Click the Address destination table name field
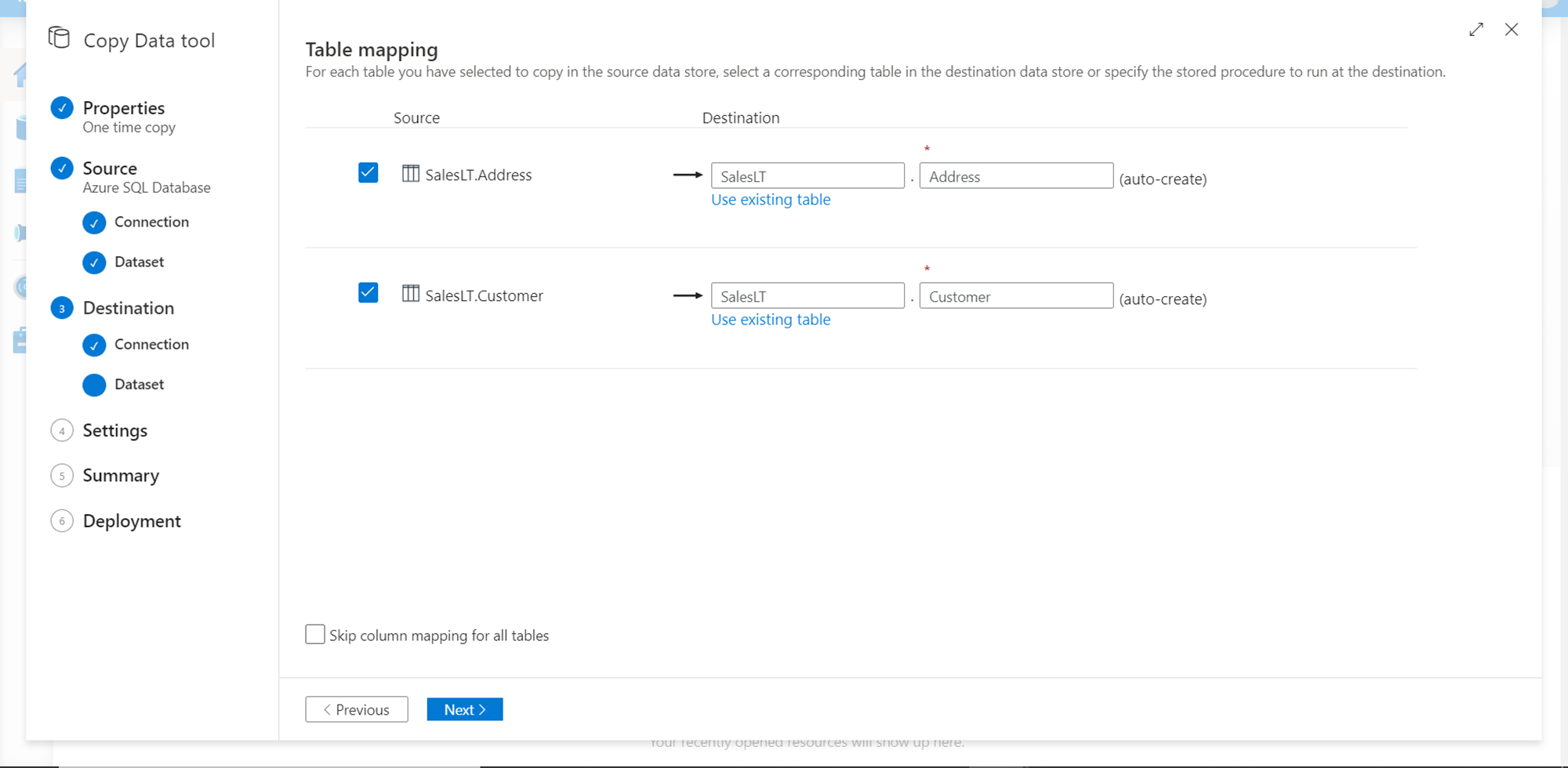This screenshot has height=768, width=1568. [x=1015, y=176]
